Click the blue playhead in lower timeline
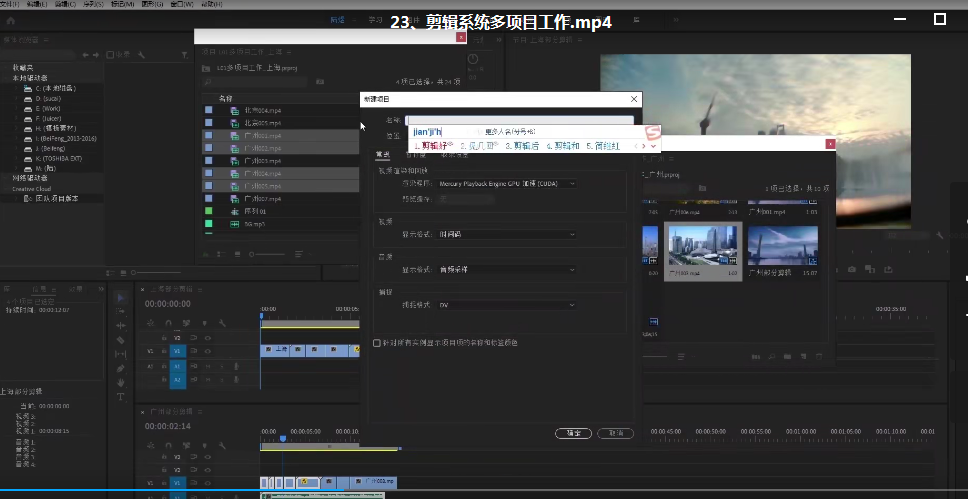968x499 pixels. [283, 439]
